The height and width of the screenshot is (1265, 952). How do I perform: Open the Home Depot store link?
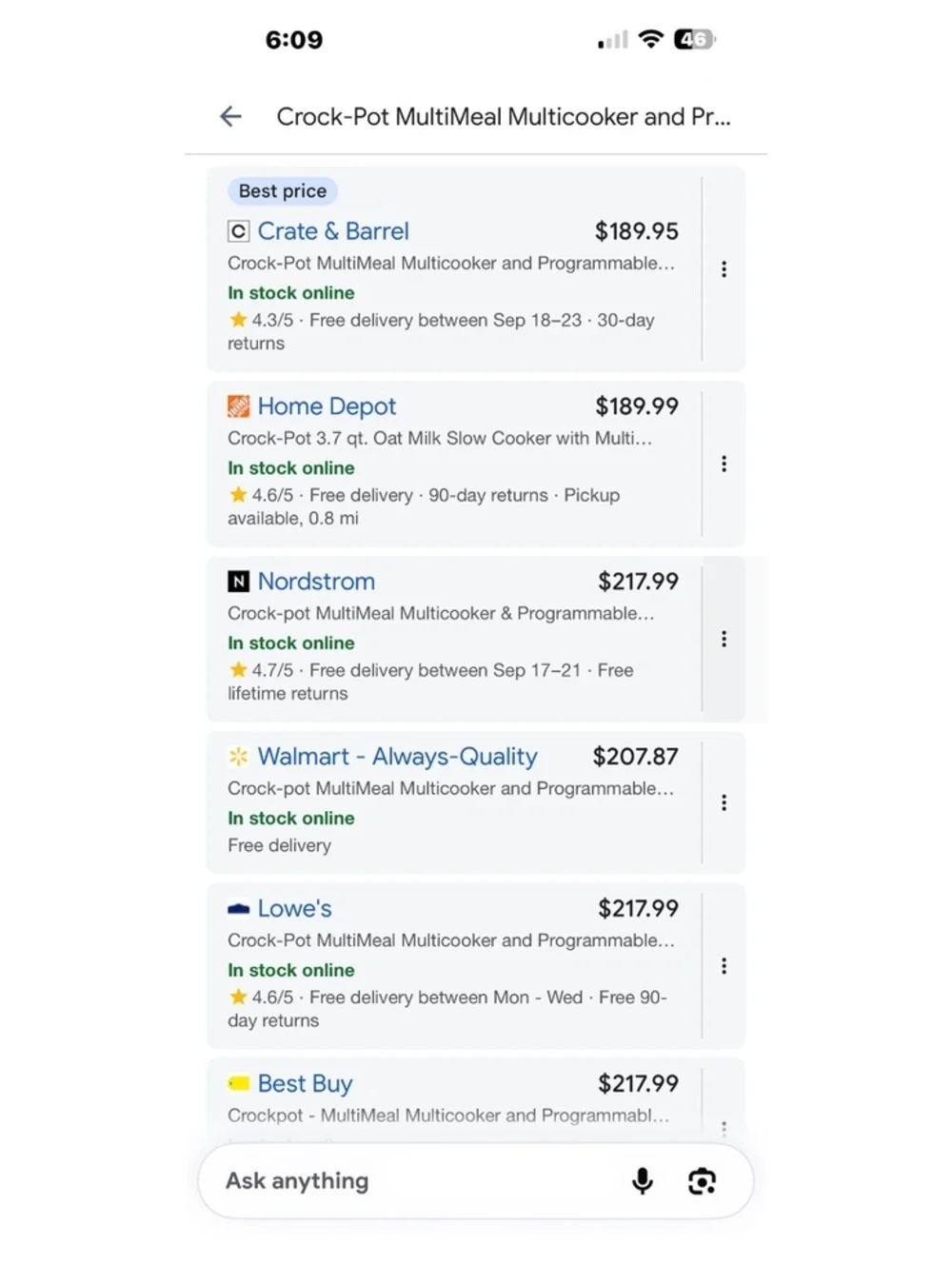[327, 406]
